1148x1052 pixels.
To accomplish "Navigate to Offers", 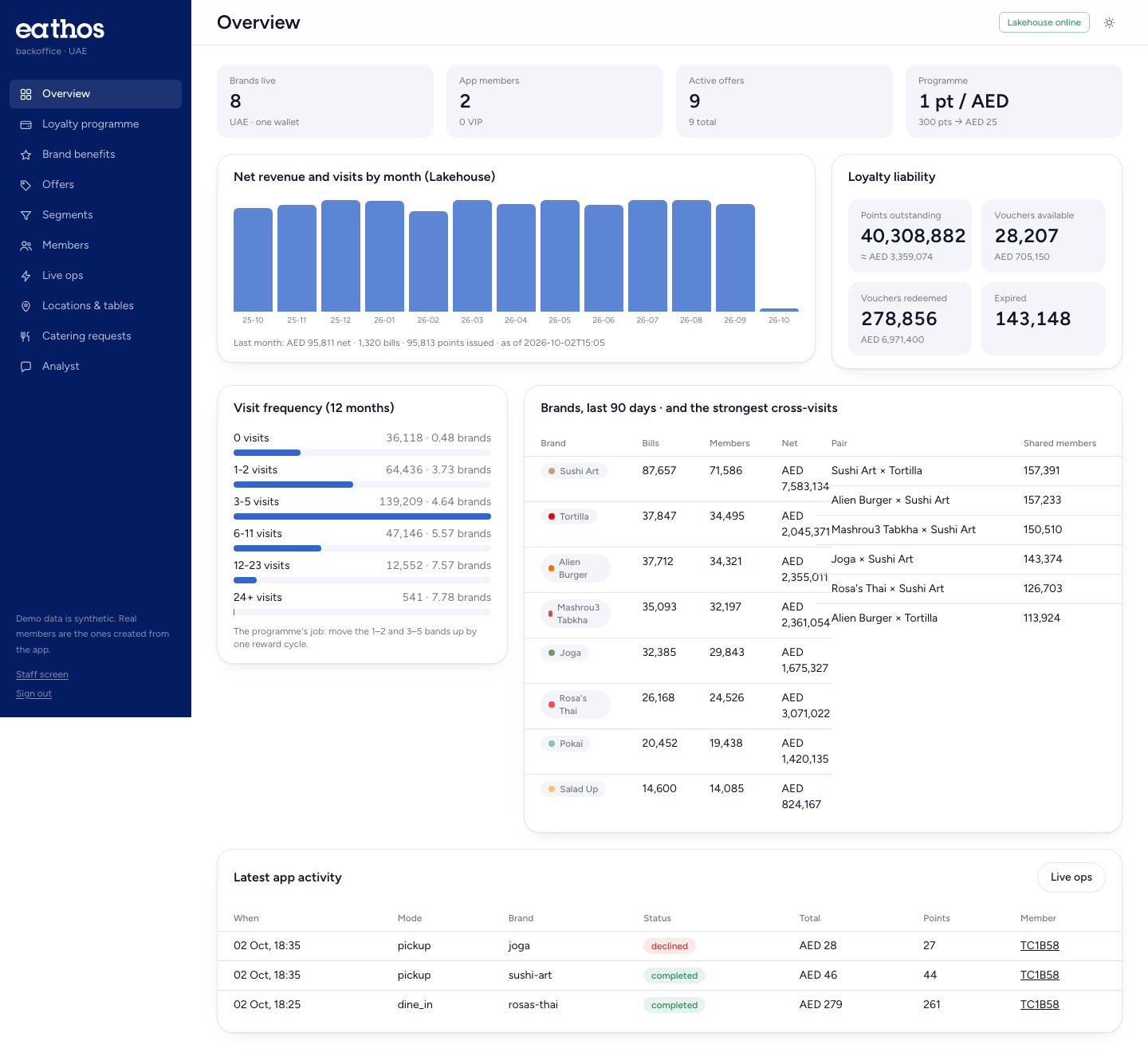I will (96, 185).
